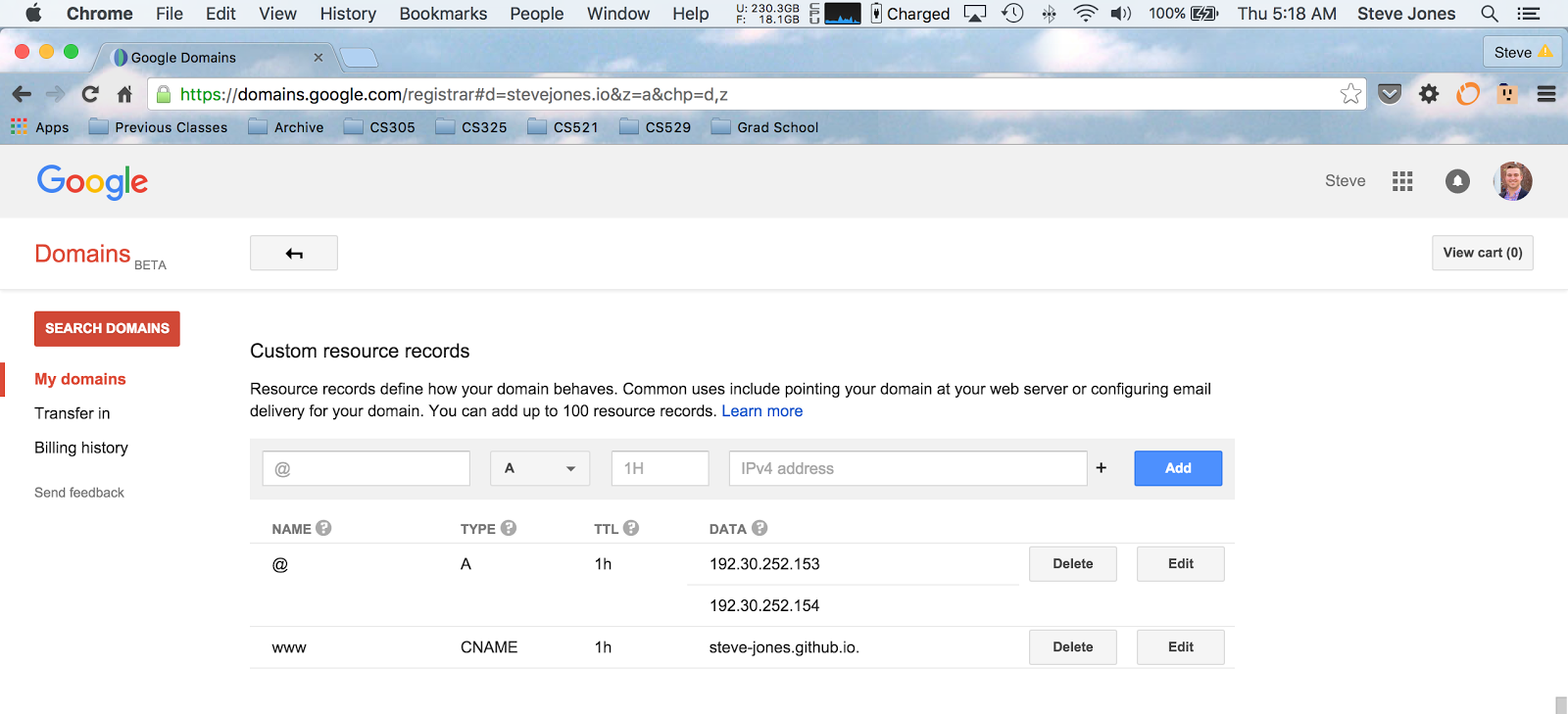Click the Domains BETA heading
Image resolution: width=1568 pixels, height=714 pixels.
[x=101, y=256]
